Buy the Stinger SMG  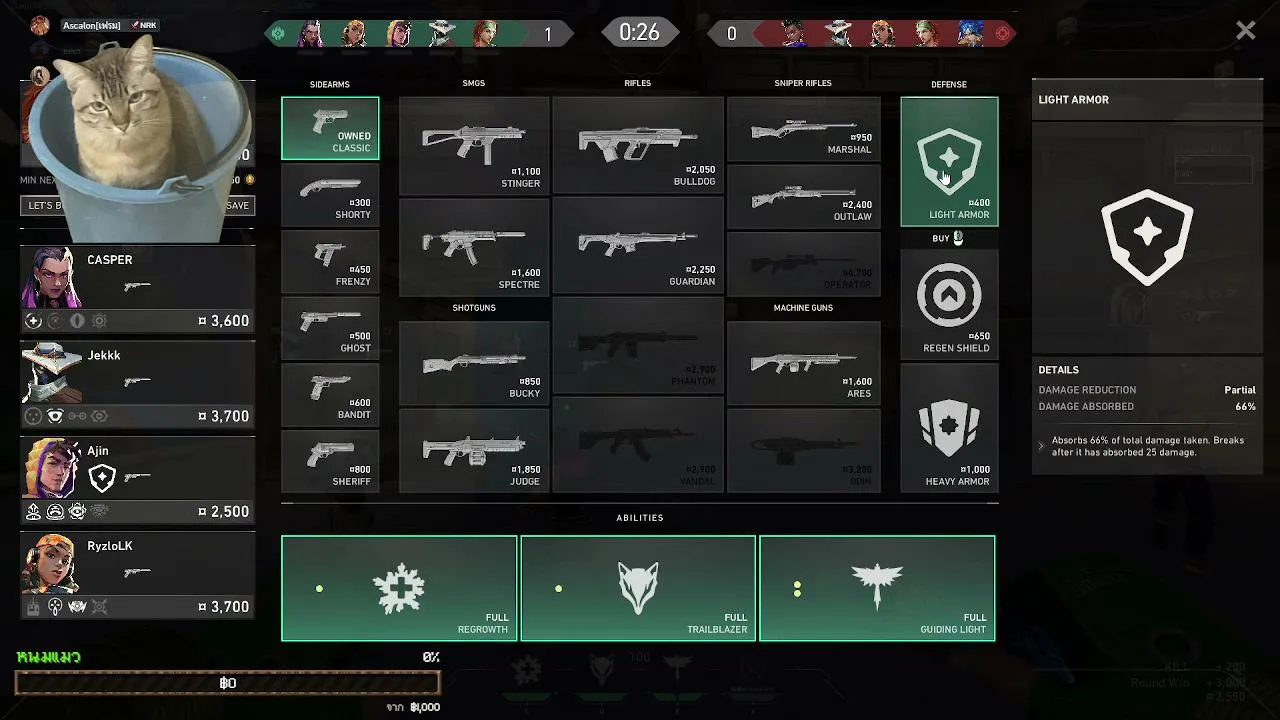pyautogui.click(x=474, y=145)
